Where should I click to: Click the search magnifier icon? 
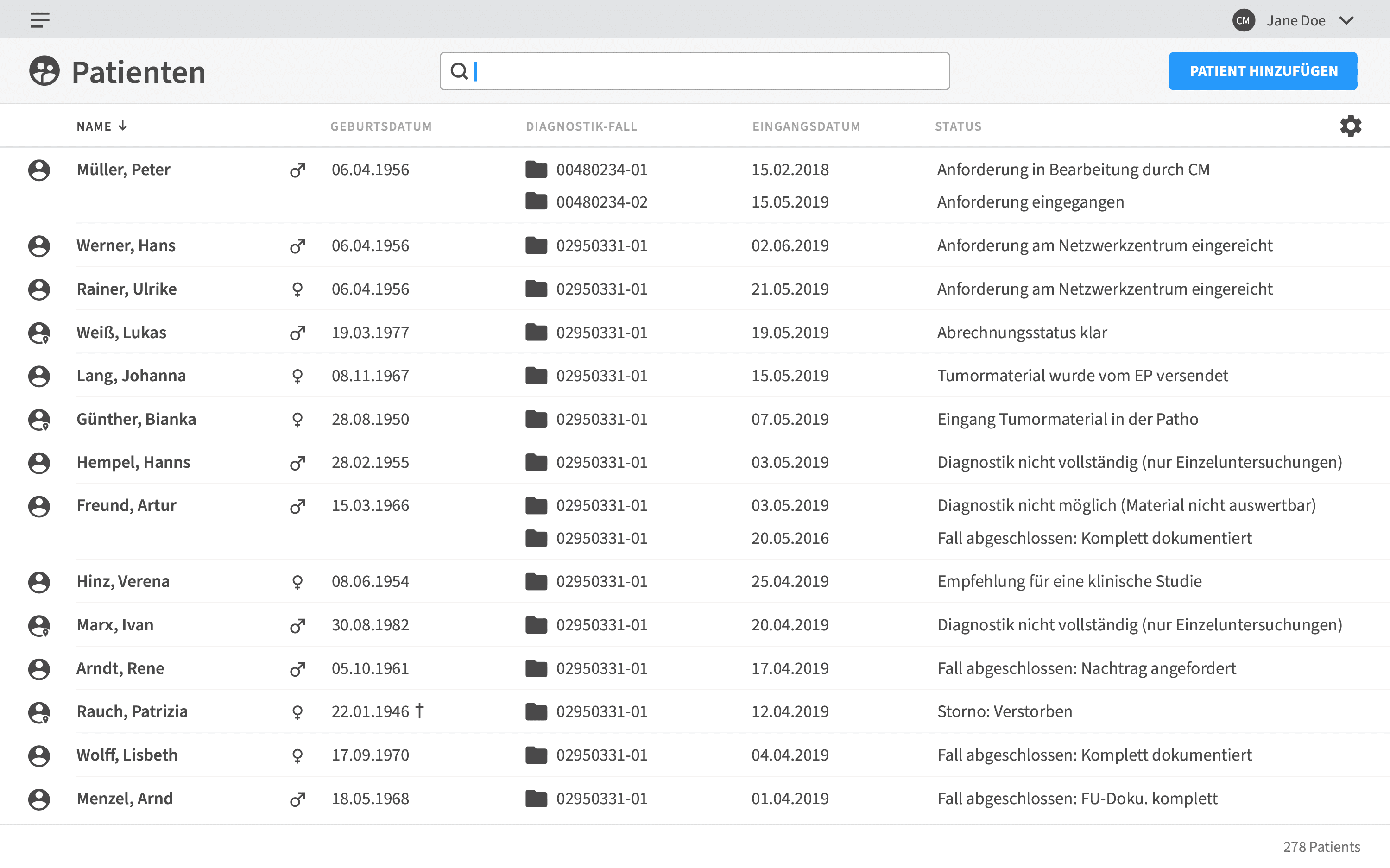(x=459, y=70)
